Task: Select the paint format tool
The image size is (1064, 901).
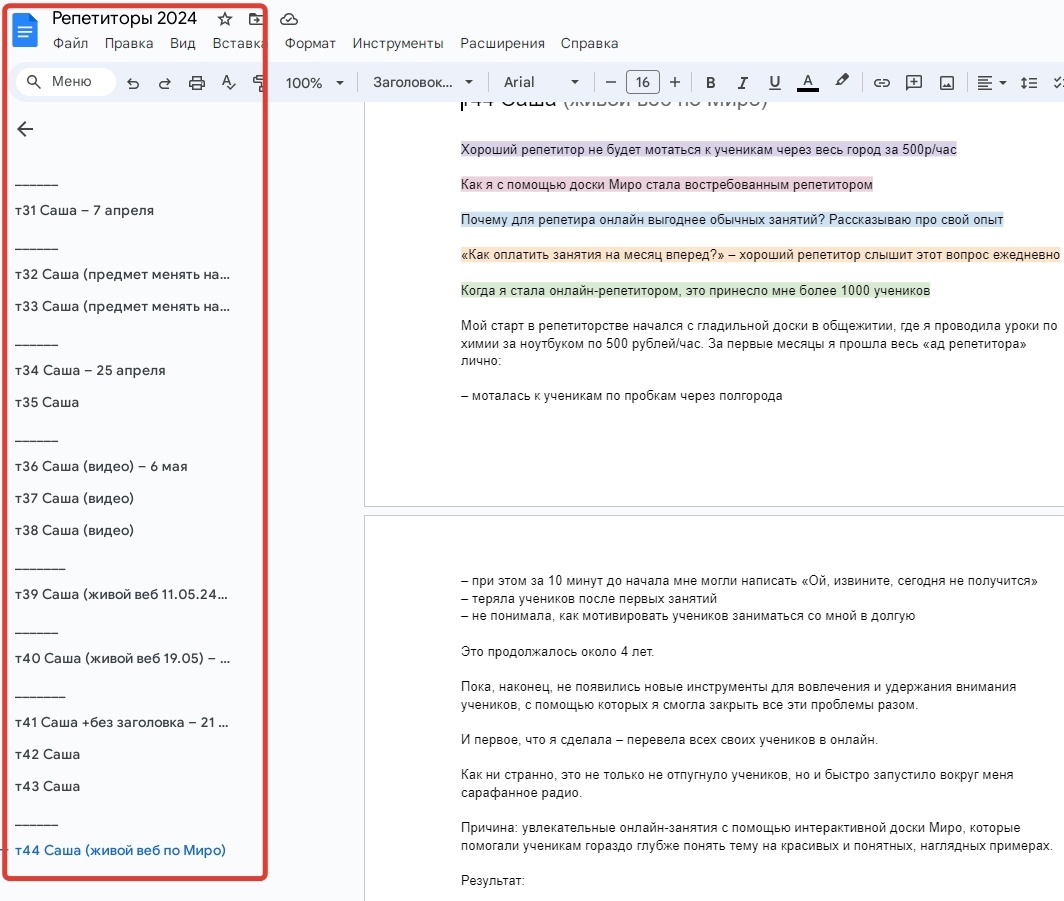Action: coord(259,83)
